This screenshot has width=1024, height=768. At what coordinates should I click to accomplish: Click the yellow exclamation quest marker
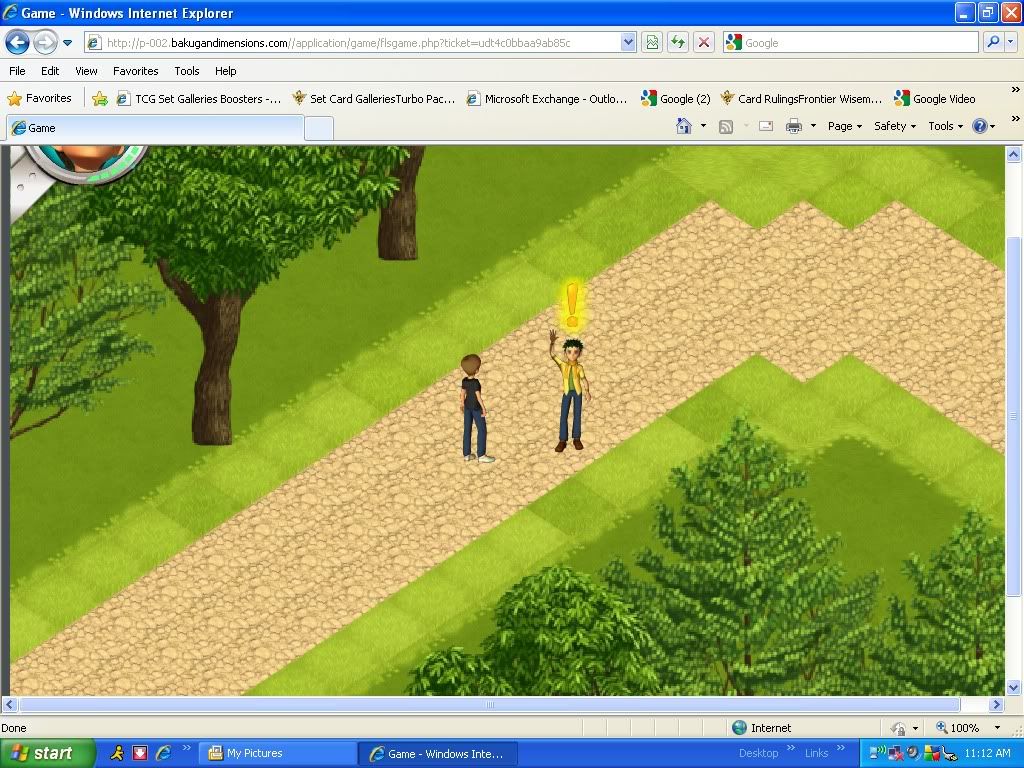coord(572,304)
